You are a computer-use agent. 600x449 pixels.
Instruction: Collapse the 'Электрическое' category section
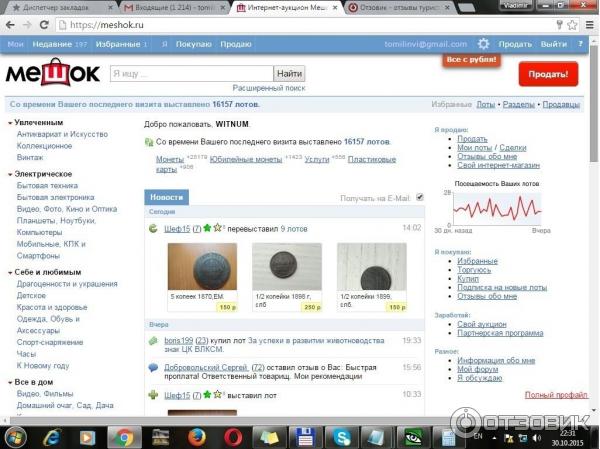tap(10, 174)
